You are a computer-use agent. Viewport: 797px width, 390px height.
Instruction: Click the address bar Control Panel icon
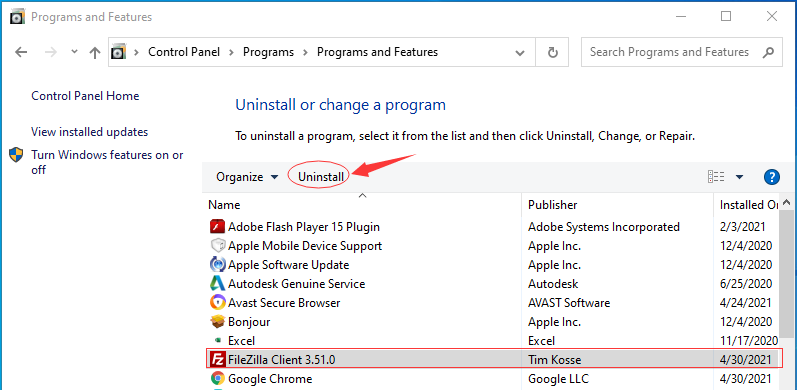tap(118, 52)
